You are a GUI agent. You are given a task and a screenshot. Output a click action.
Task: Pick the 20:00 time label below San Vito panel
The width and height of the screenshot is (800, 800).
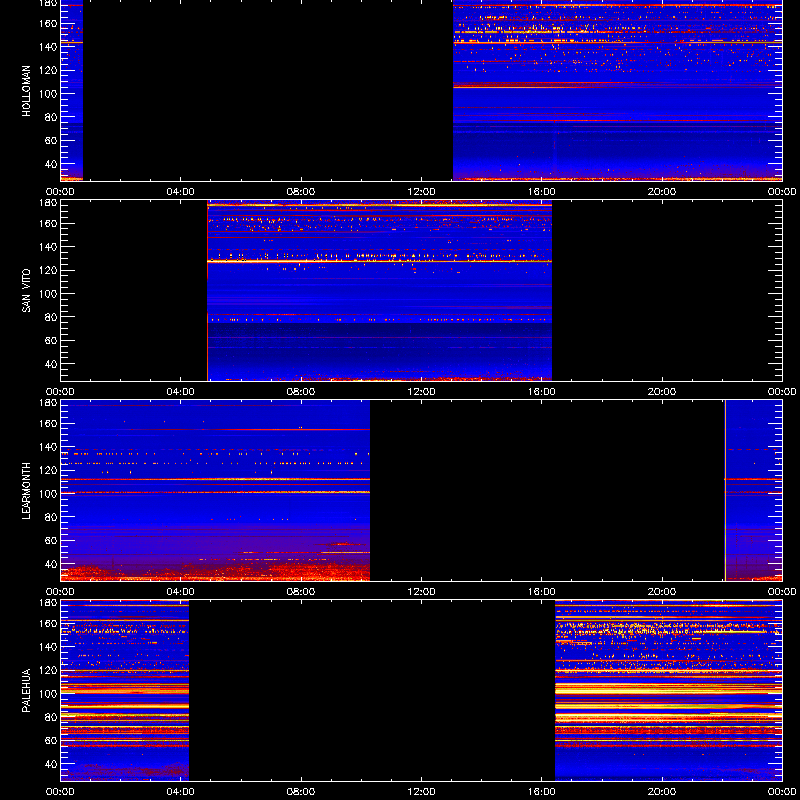(662, 392)
